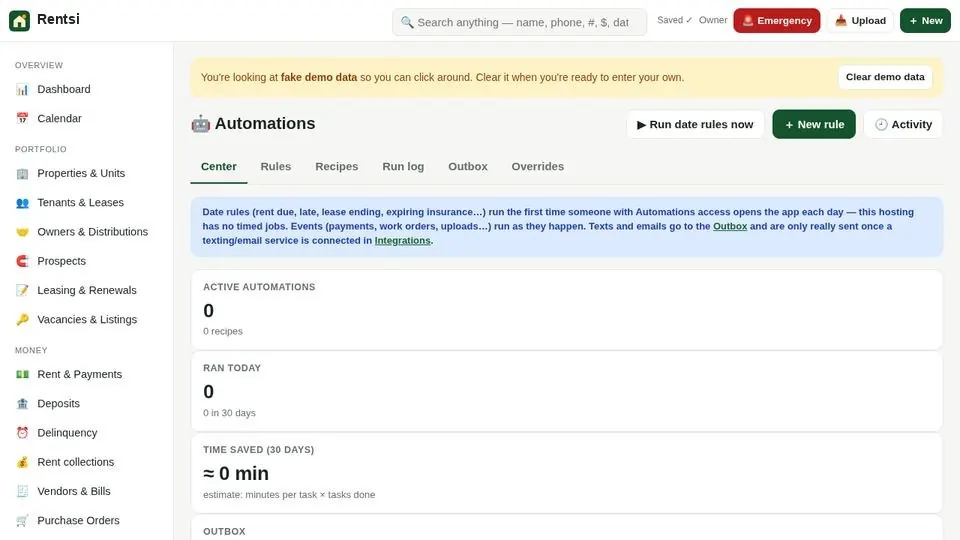Switch to the Run log tab

(x=403, y=167)
